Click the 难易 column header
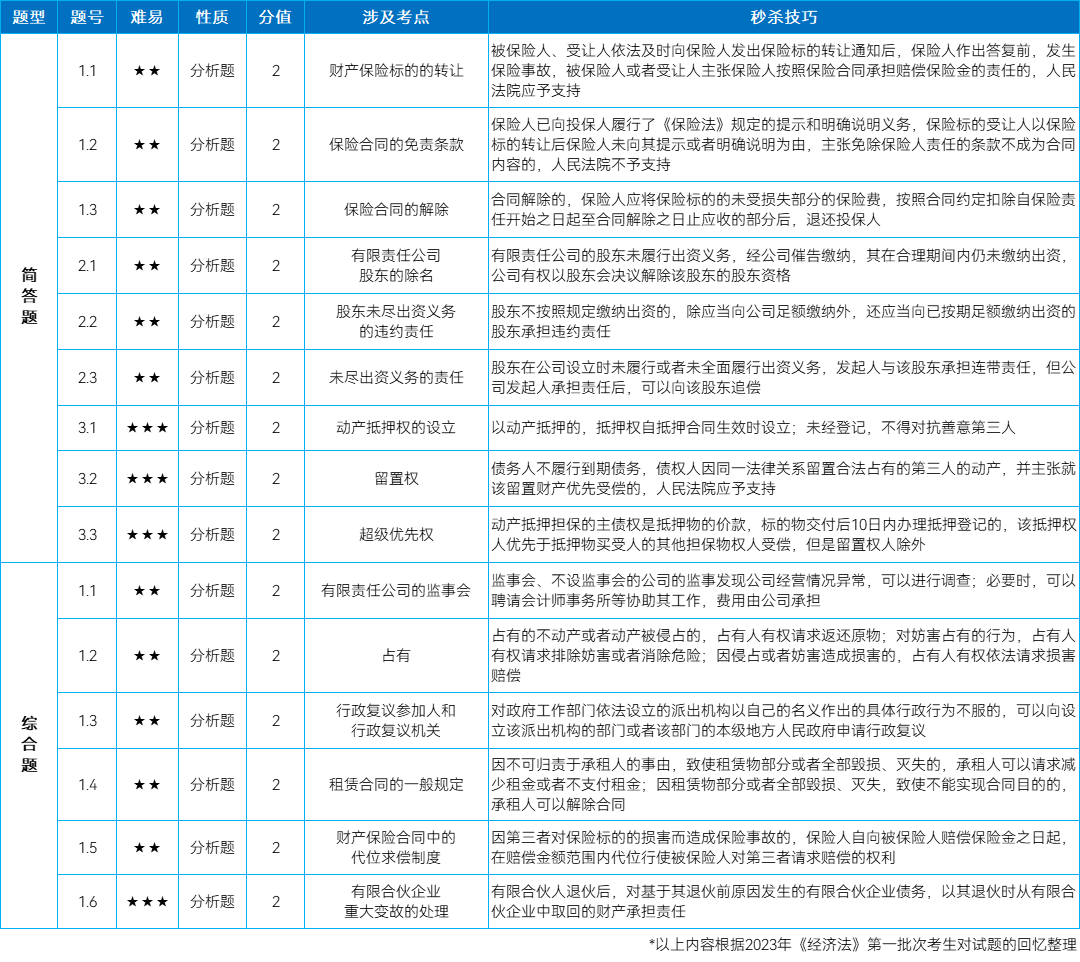1080x962 pixels. click(x=147, y=16)
